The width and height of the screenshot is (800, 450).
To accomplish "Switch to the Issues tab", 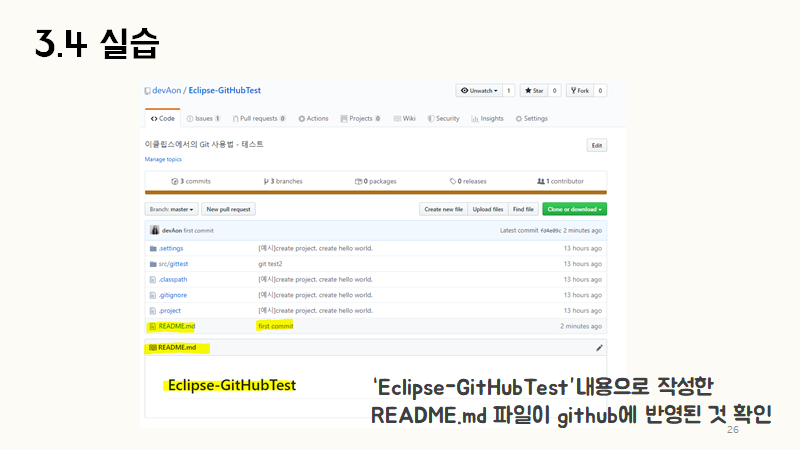I will [x=203, y=118].
